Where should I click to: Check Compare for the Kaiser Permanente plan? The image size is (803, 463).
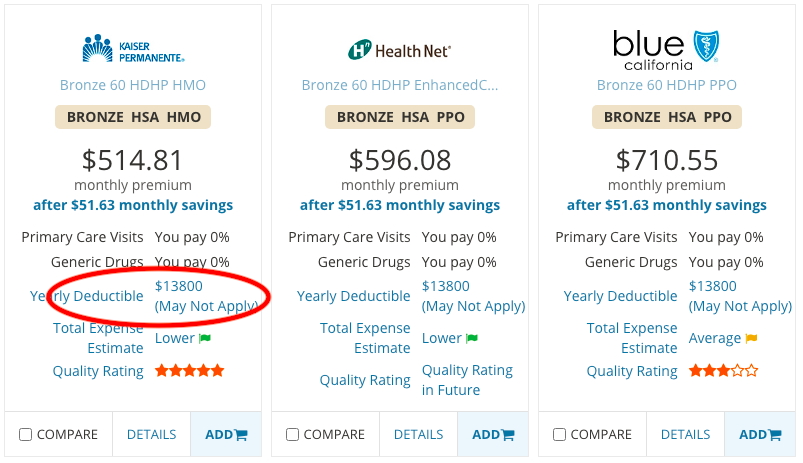[x=26, y=435]
